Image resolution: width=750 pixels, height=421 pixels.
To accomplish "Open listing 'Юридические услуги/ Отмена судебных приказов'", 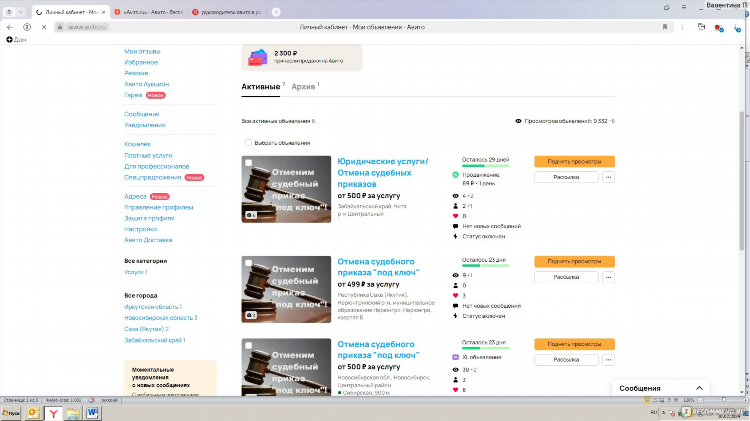I will [x=383, y=173].
